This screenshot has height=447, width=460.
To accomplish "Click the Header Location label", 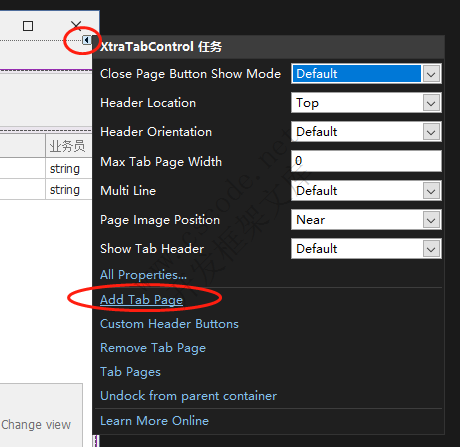I will pyautogui.click(x=148, y=103).
